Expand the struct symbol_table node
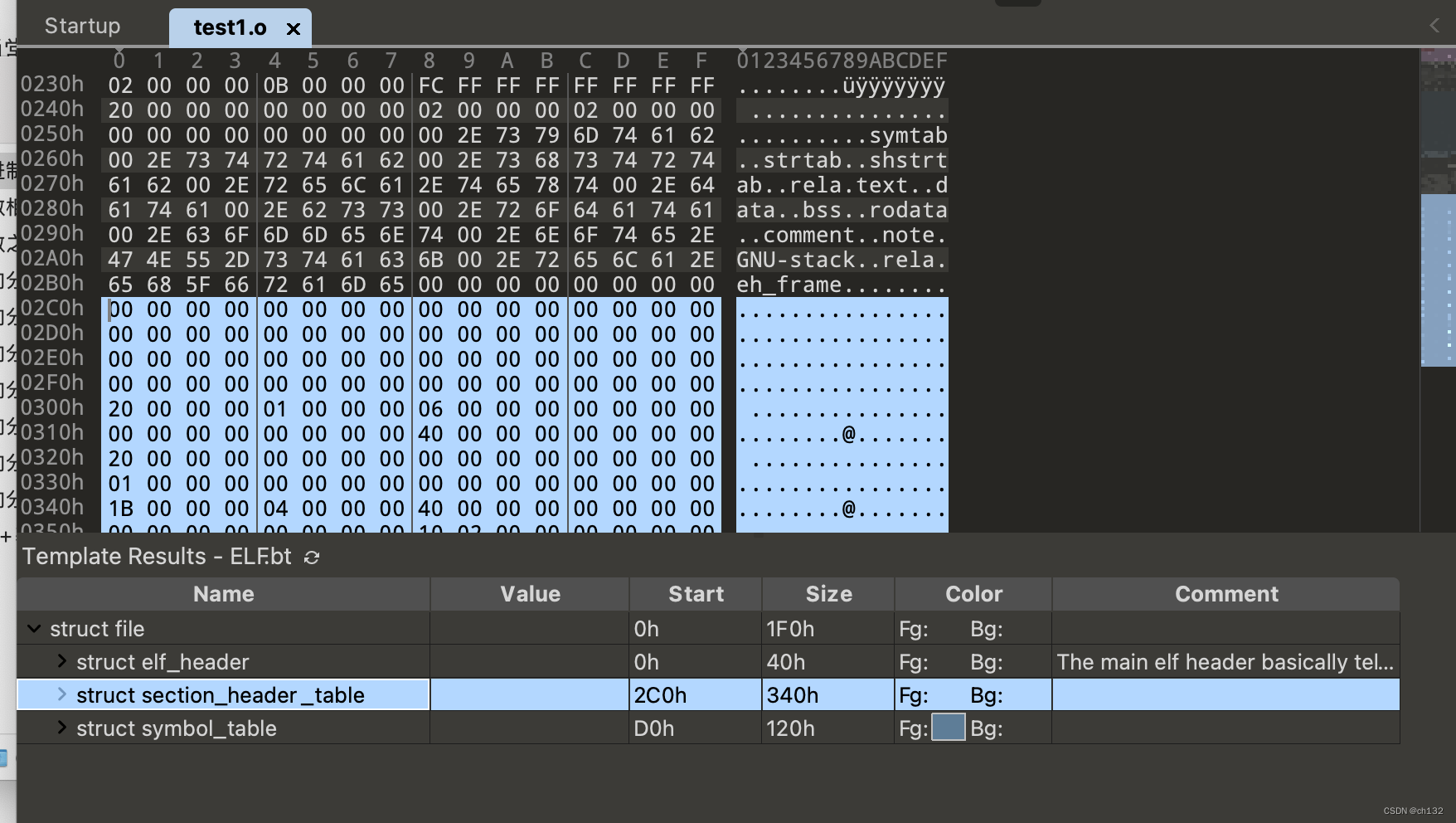 [x=61, y=728]
